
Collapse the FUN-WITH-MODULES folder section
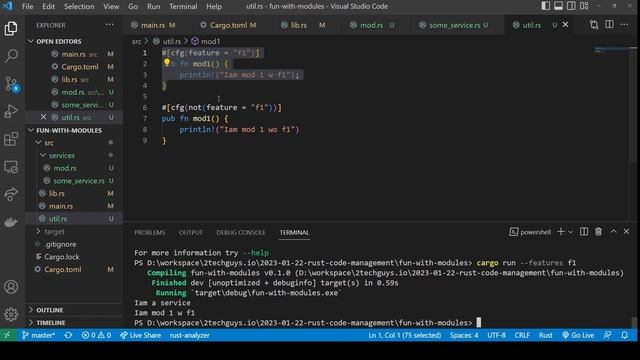pyautogui.click(x=31, y=130)
